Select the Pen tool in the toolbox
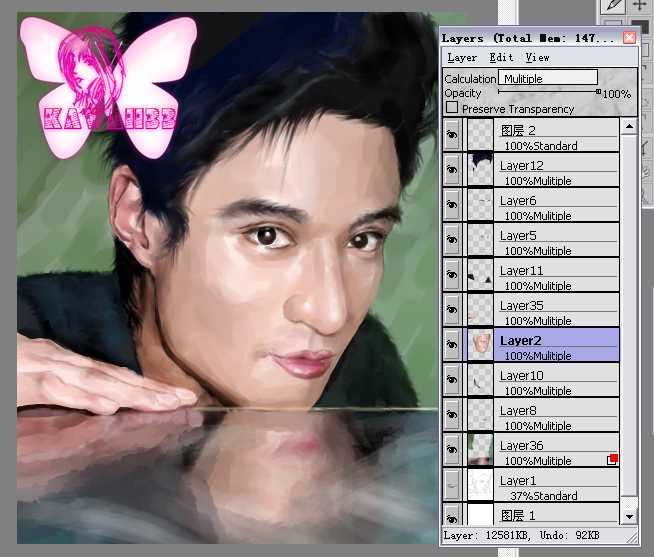654x557 pixels. click(614, 5)
